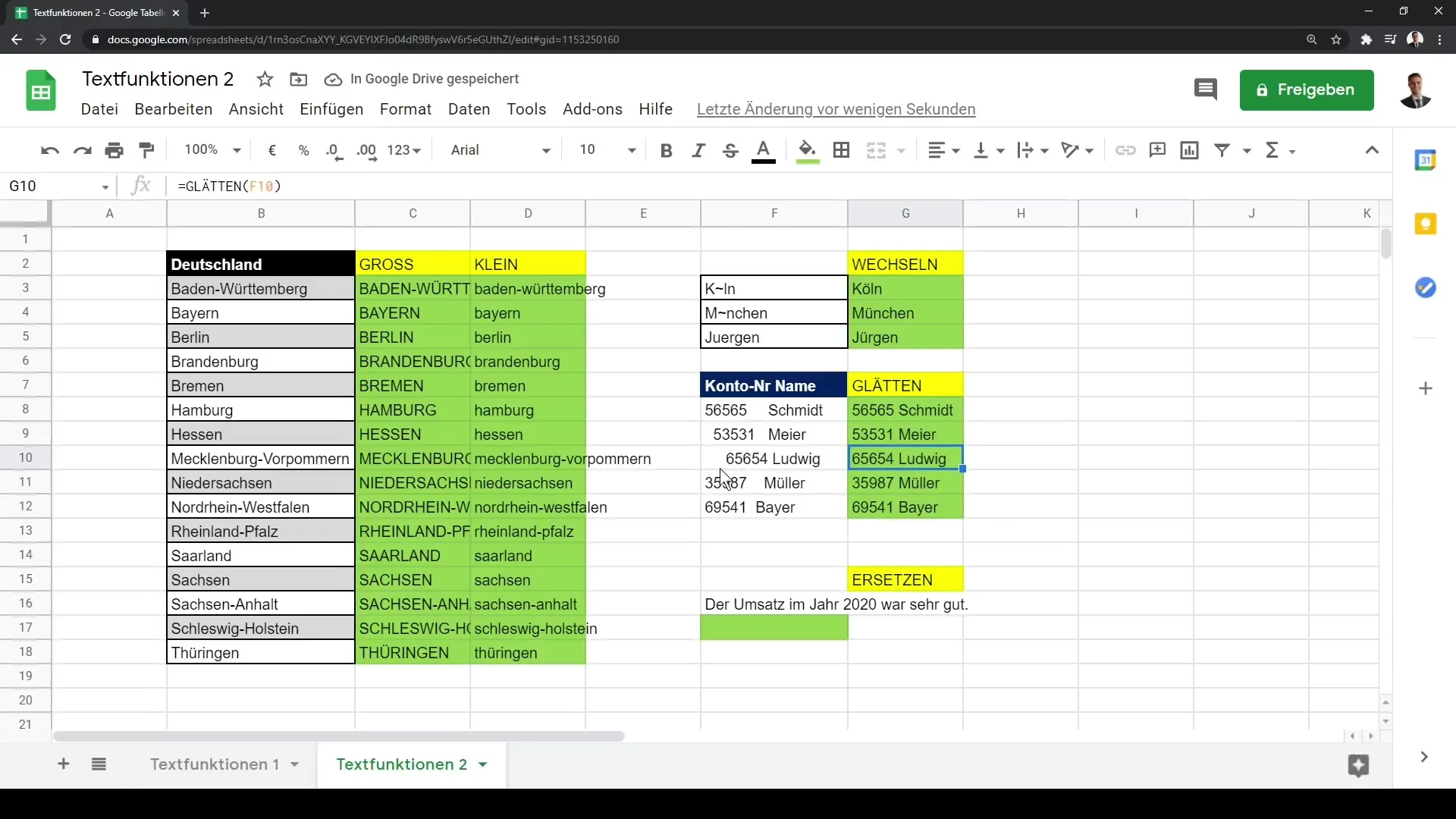This screenshot has width=1456, height=819.
Task: Open text wrapping dropdown
Action: tap(1033, 150)
